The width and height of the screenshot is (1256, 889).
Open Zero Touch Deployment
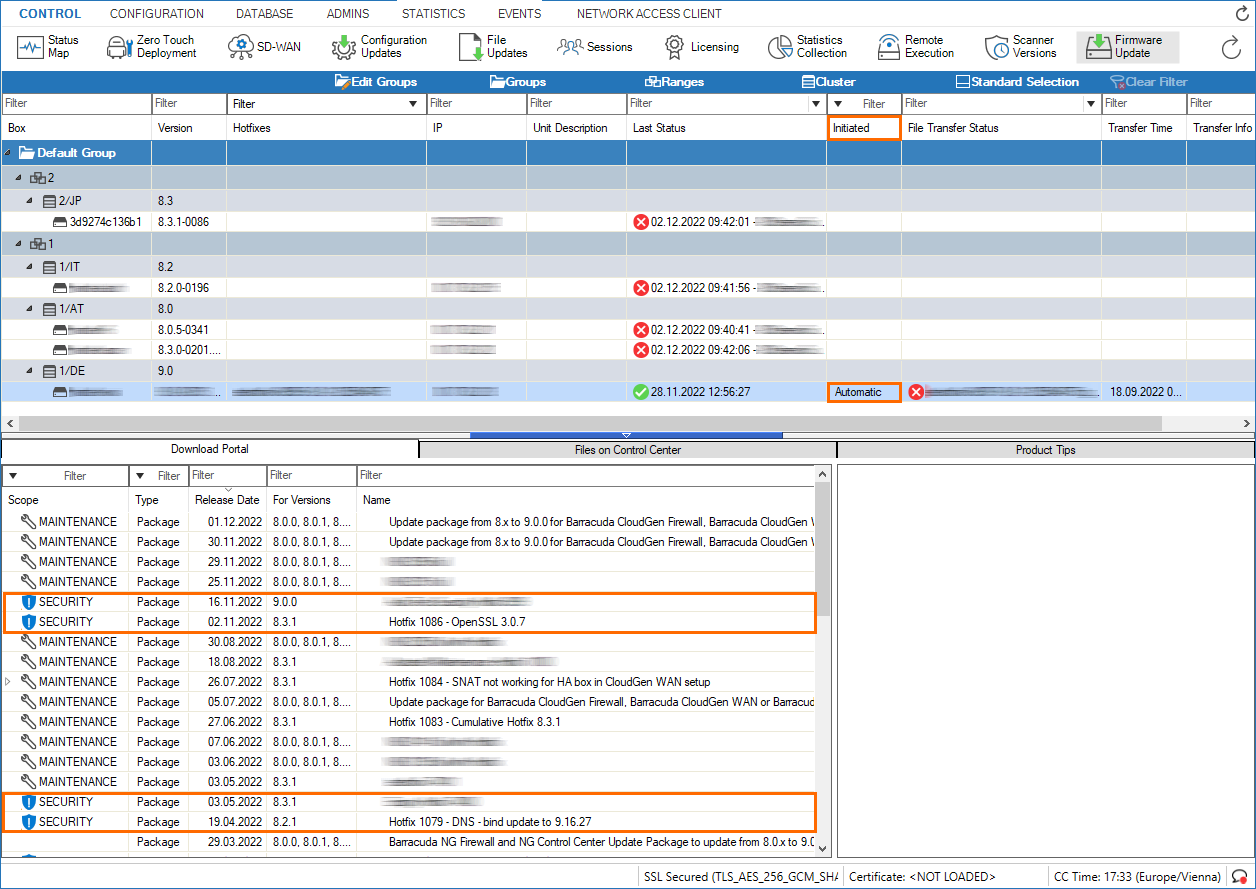pos(153,47)
